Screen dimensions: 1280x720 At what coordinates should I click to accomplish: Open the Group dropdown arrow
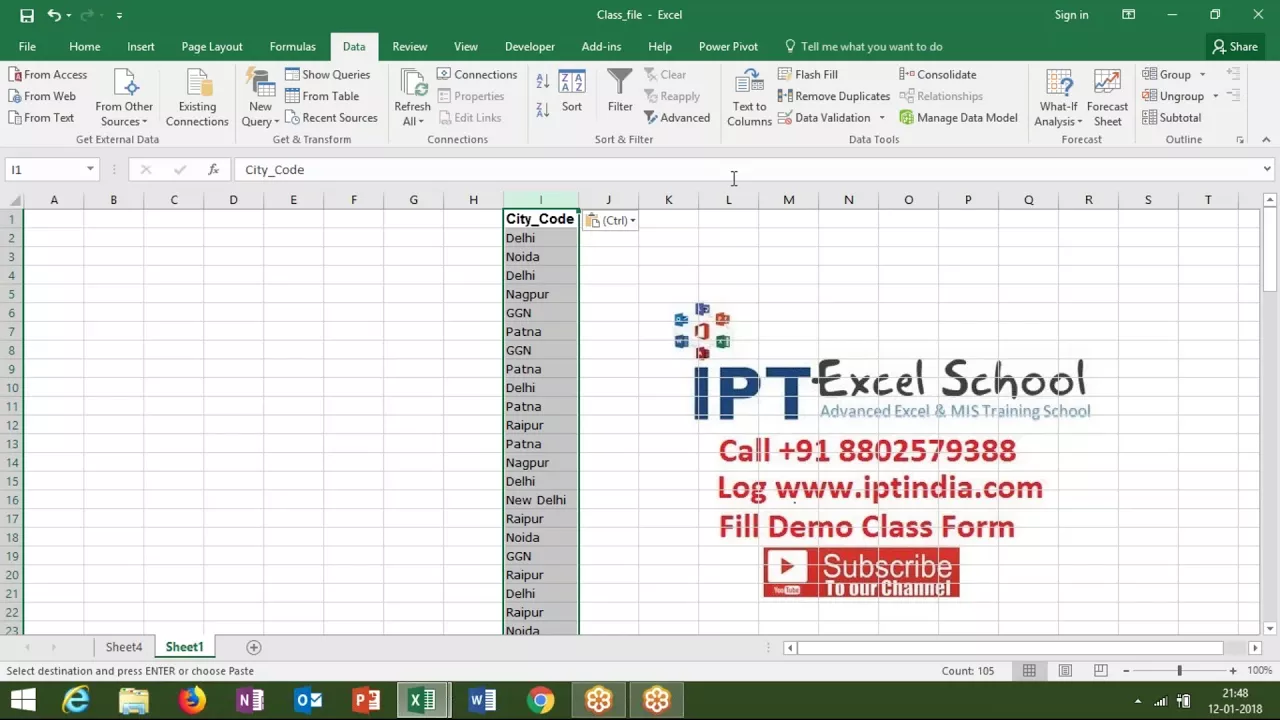click(x=1203, y=75)
